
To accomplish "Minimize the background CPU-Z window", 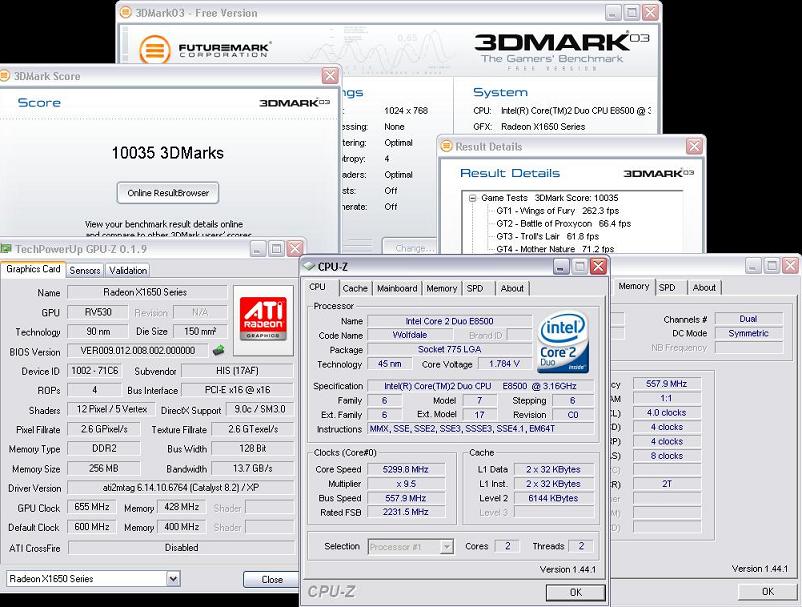I will point(753,265).
